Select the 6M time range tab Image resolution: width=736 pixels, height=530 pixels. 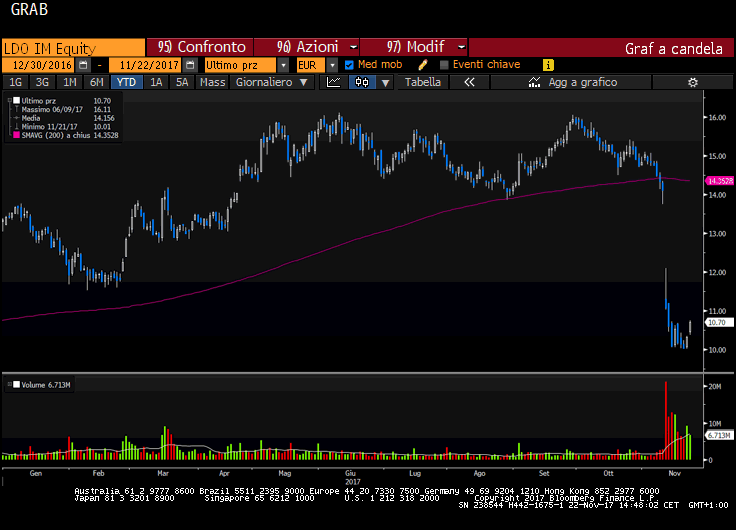pos(96,83)
